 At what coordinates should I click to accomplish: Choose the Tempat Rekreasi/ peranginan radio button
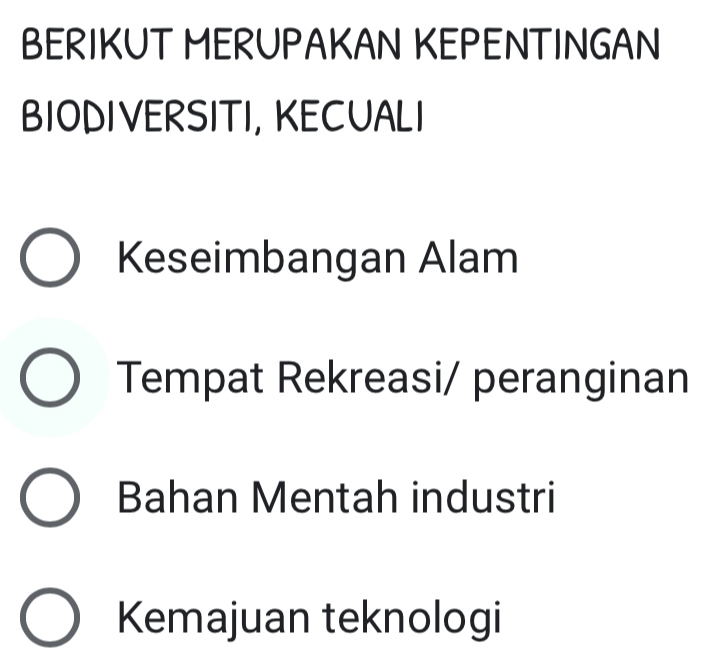click(50, 381)
